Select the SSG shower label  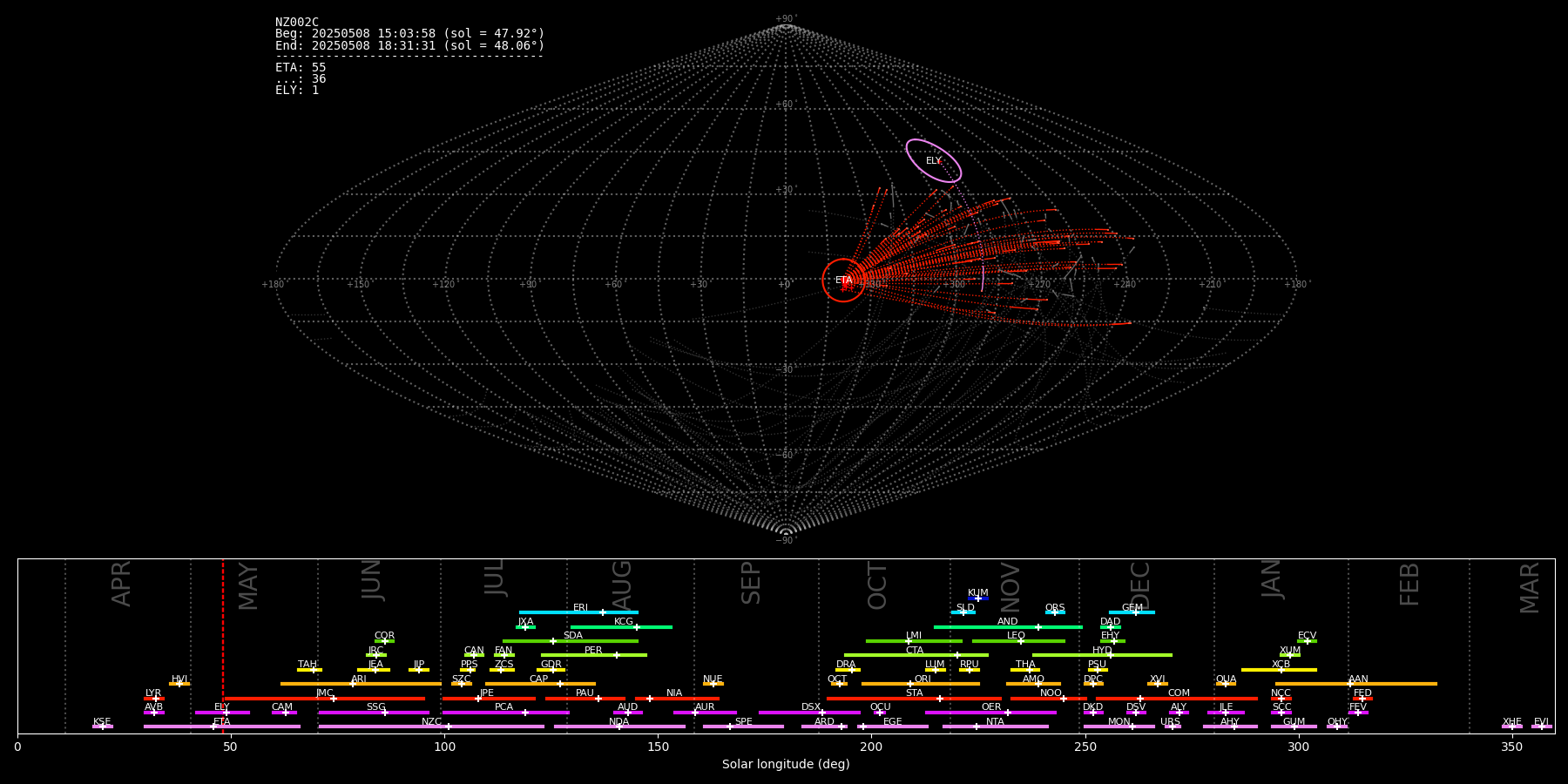click(376, 707)
